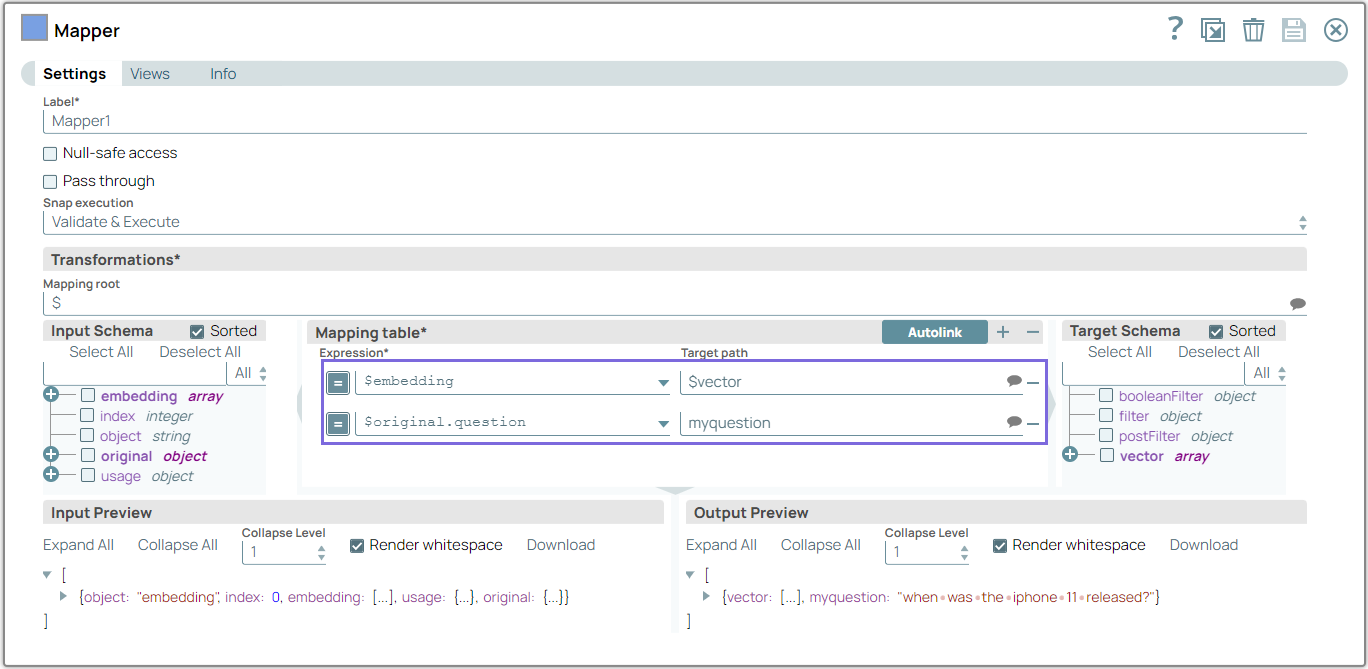Image resolution: width=1368 pixels, height=669 pixels.
Task: Enable the Null-safe access checkbox
Action: coord(50,153)
